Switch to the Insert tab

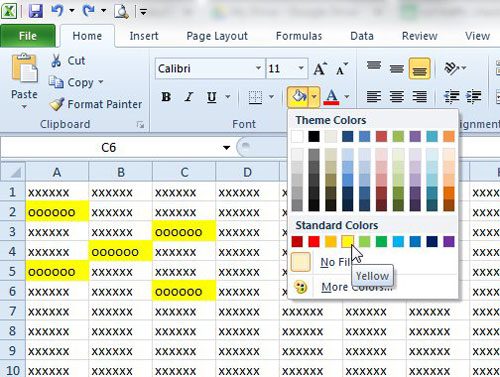[x=144, y=36]
